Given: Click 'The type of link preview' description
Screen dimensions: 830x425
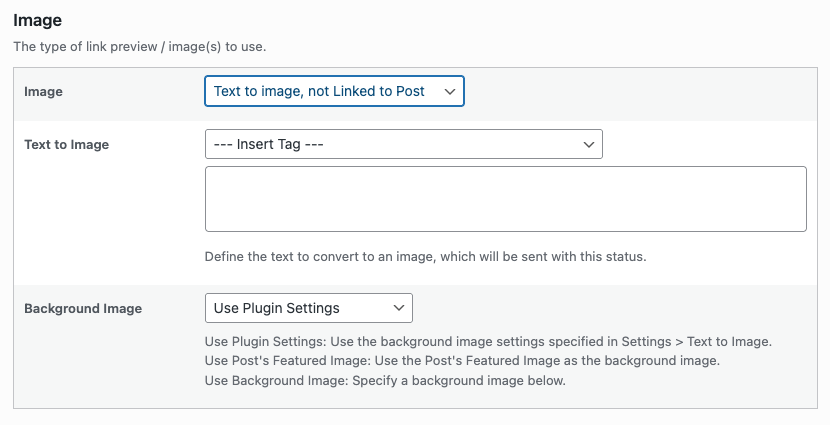Looking at the screenshot, I should (x=140, y=47).
